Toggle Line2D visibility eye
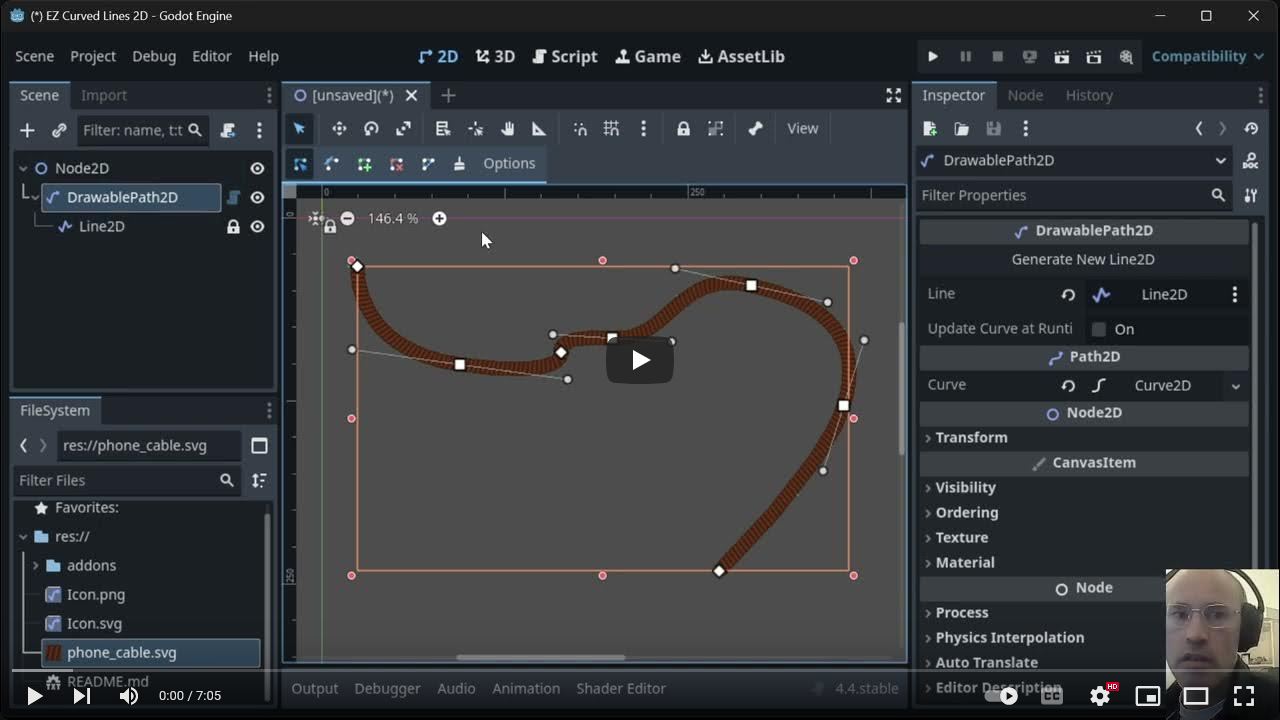 tap(257, 226)
